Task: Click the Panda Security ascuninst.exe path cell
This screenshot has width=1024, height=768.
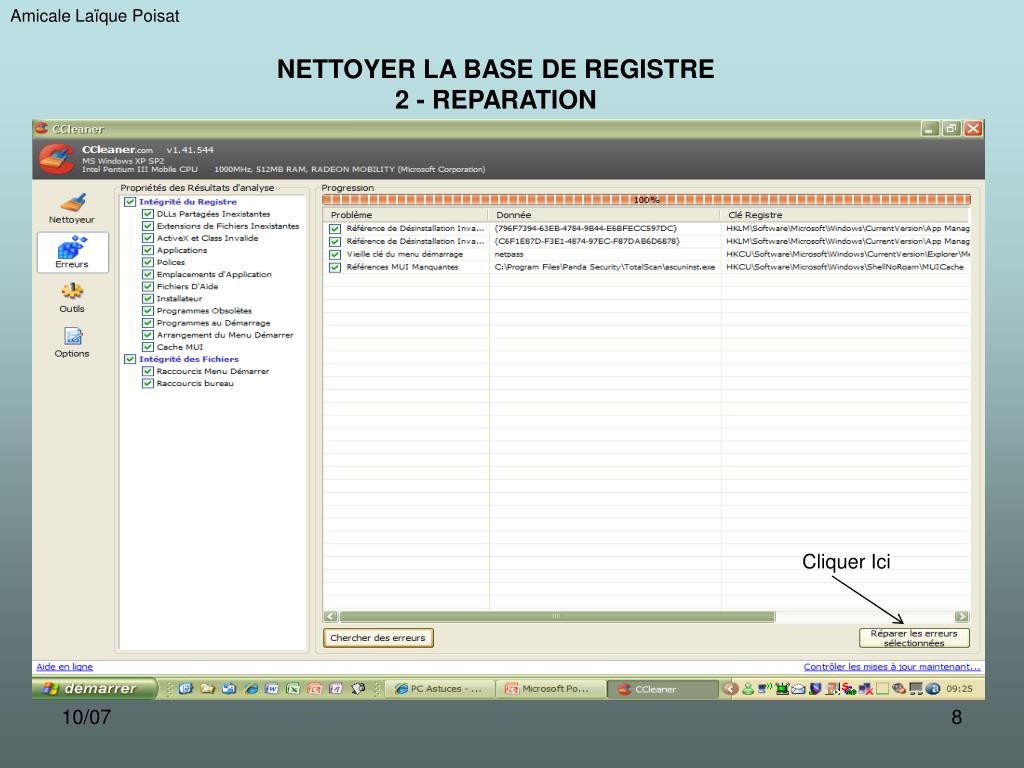Action: 604,267
